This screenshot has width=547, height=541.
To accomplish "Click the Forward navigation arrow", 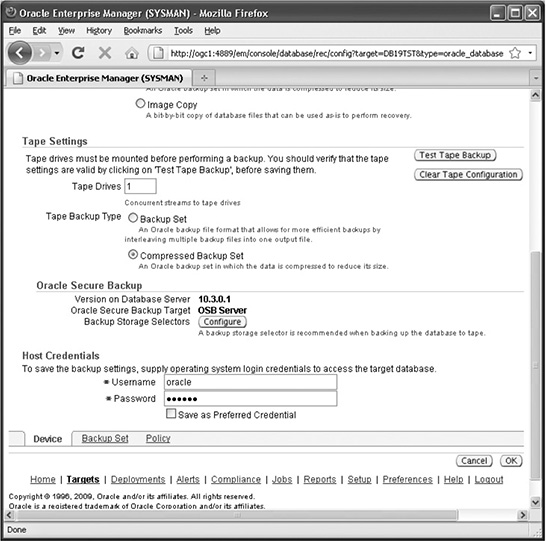I will click(x=43, y=53).
